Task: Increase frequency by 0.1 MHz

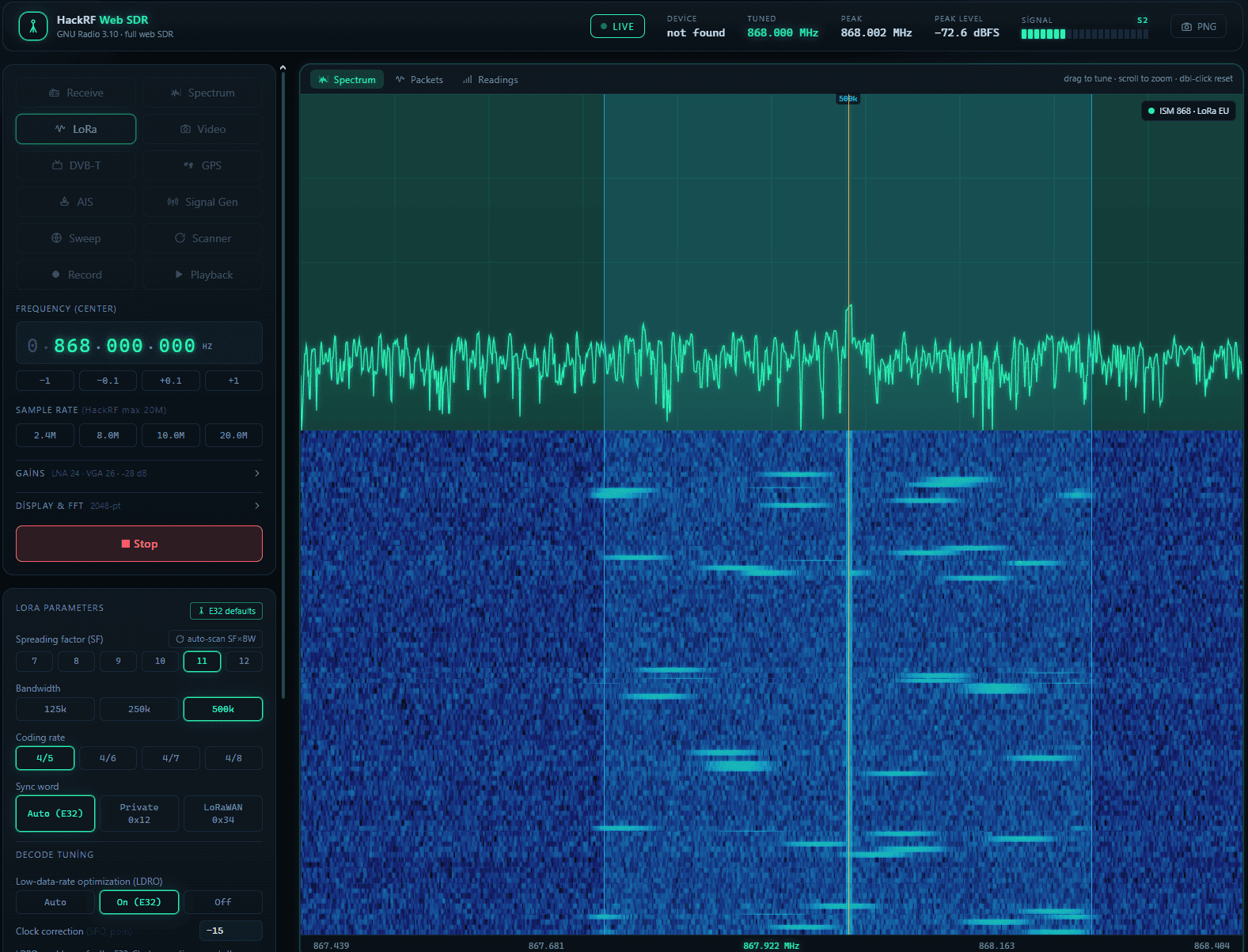Action: pos(171,381)
